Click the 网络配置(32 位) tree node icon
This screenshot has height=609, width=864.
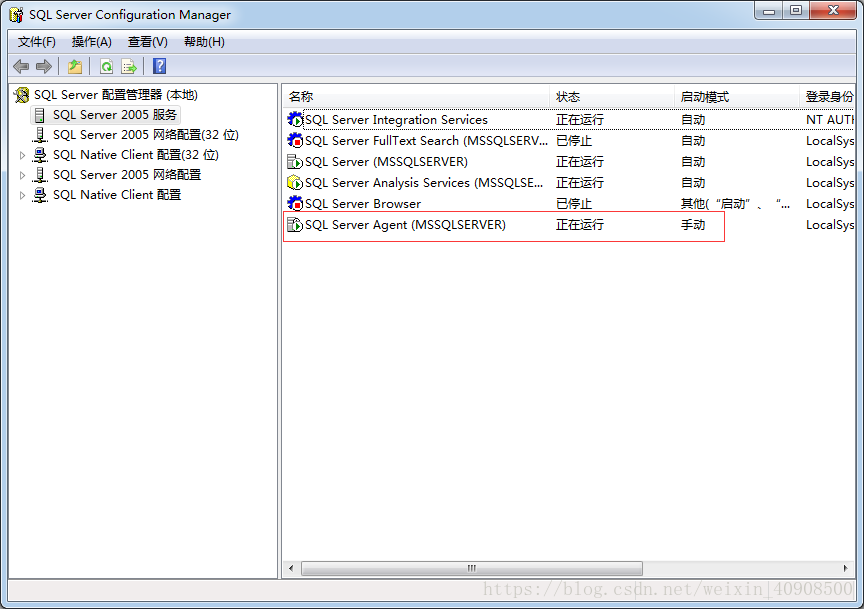click(40, 134)
